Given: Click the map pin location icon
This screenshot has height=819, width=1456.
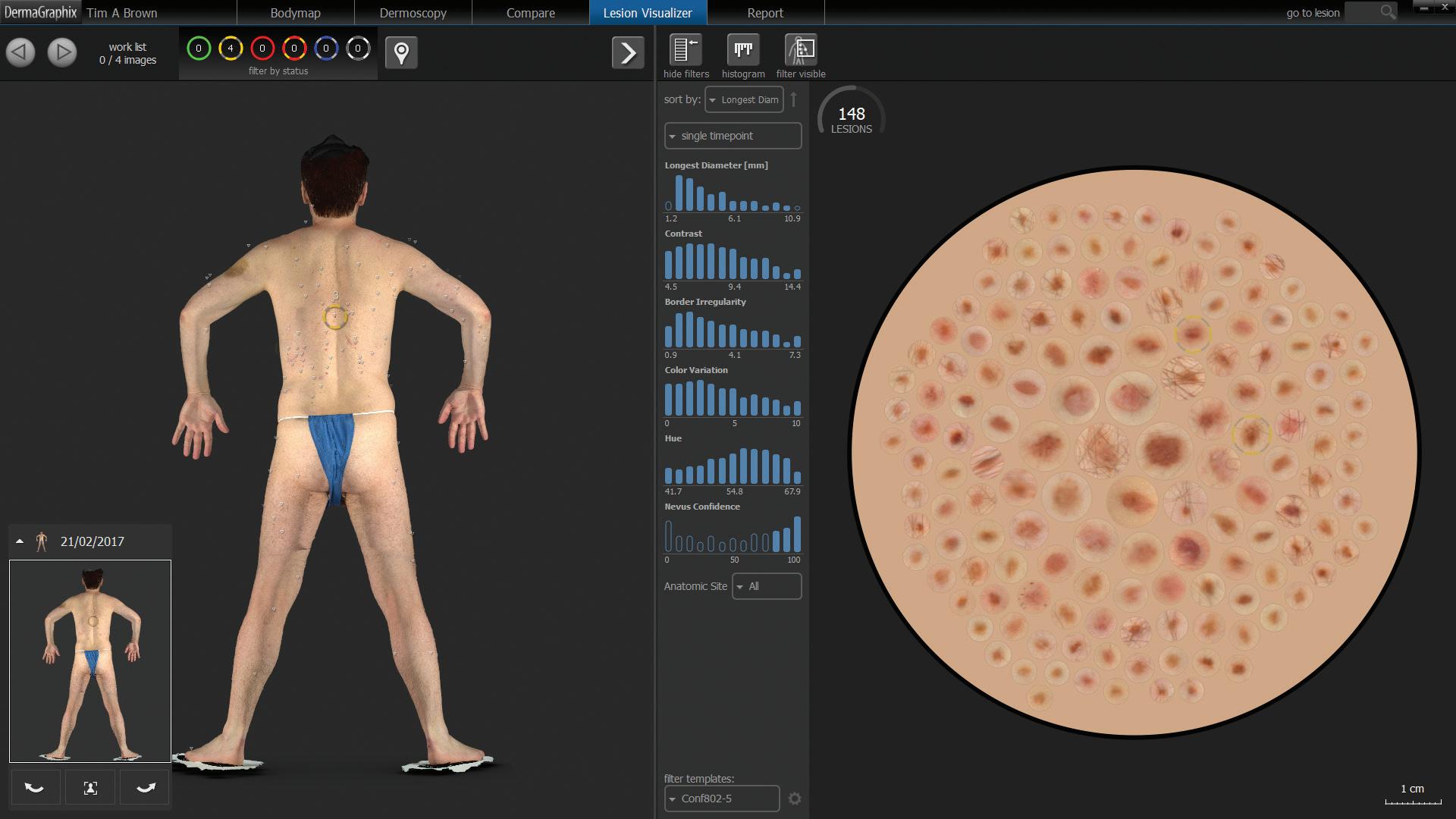Looking at the screenshot, I should (x=401, y=53).
